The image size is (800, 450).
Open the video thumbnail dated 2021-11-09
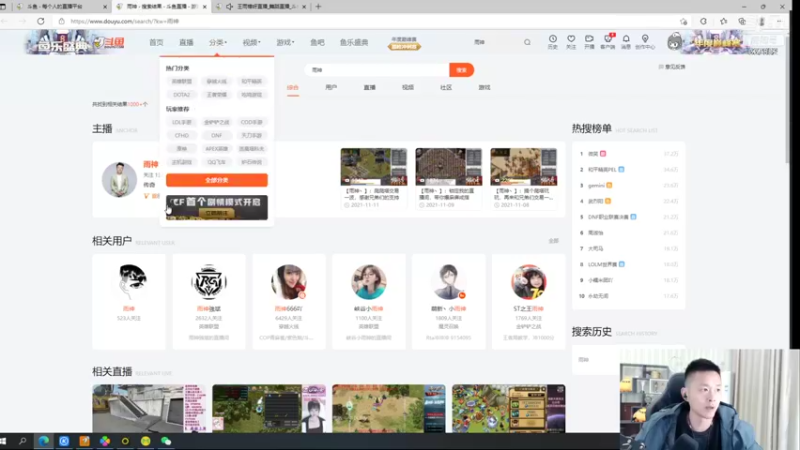coord(448,167)
